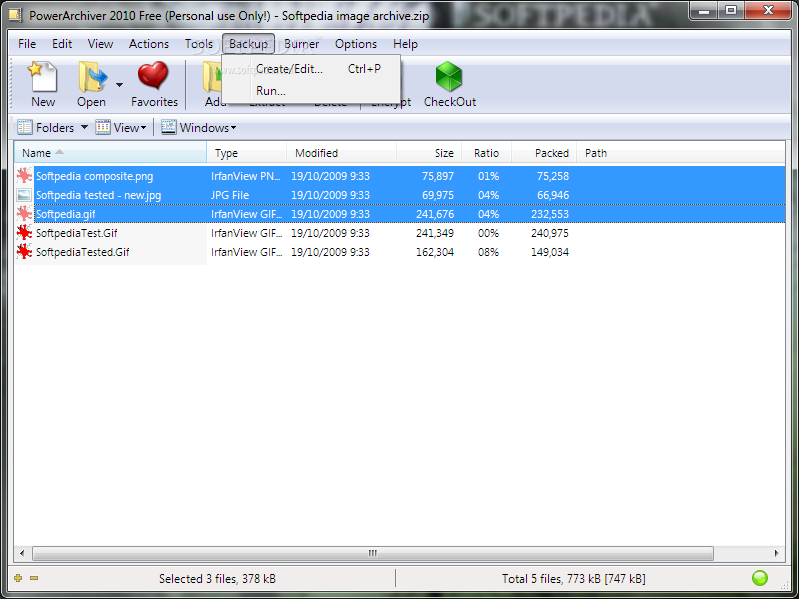The height and width of the screenshot is (599, 799).
Task: Click the yellow plus icon in status bar
Action: 18,578
